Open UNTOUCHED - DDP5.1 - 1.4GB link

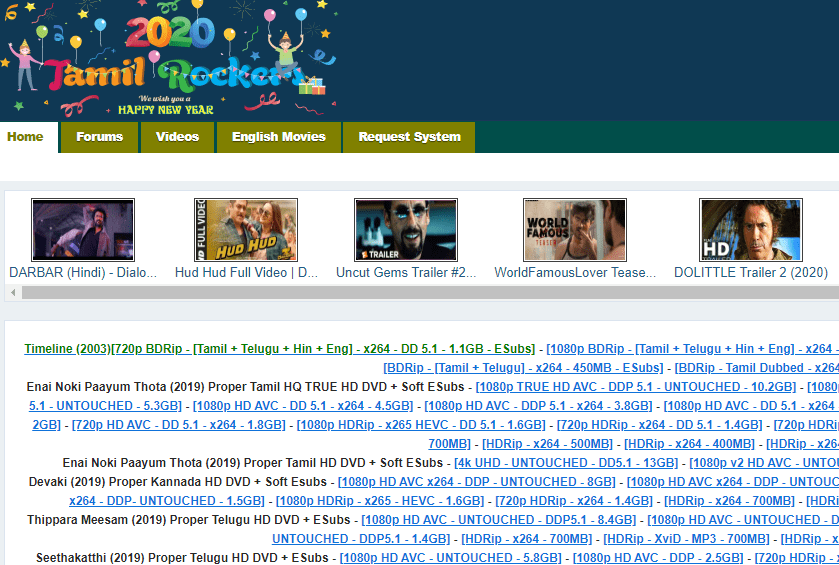361,539
